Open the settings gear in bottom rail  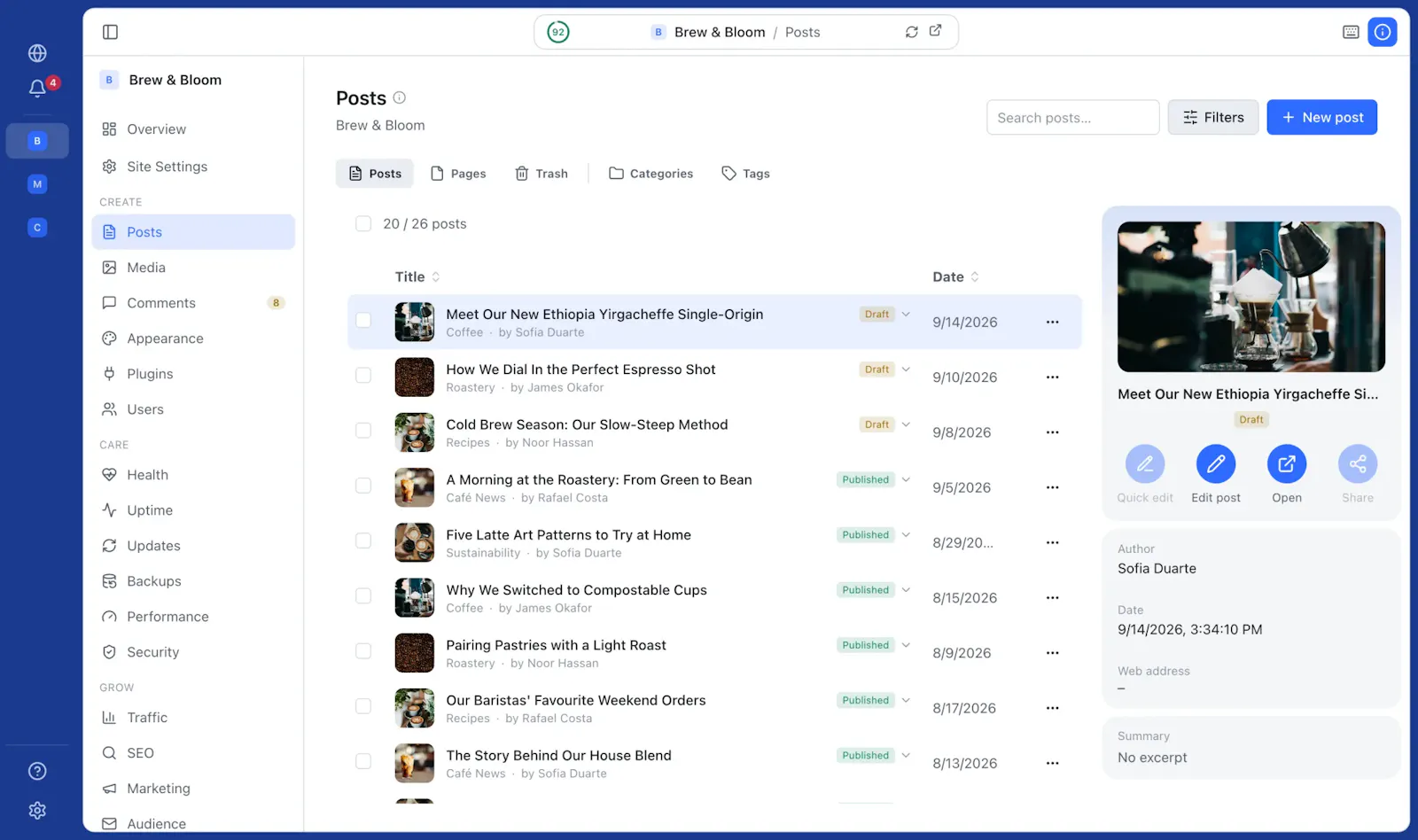click(37, 811)
